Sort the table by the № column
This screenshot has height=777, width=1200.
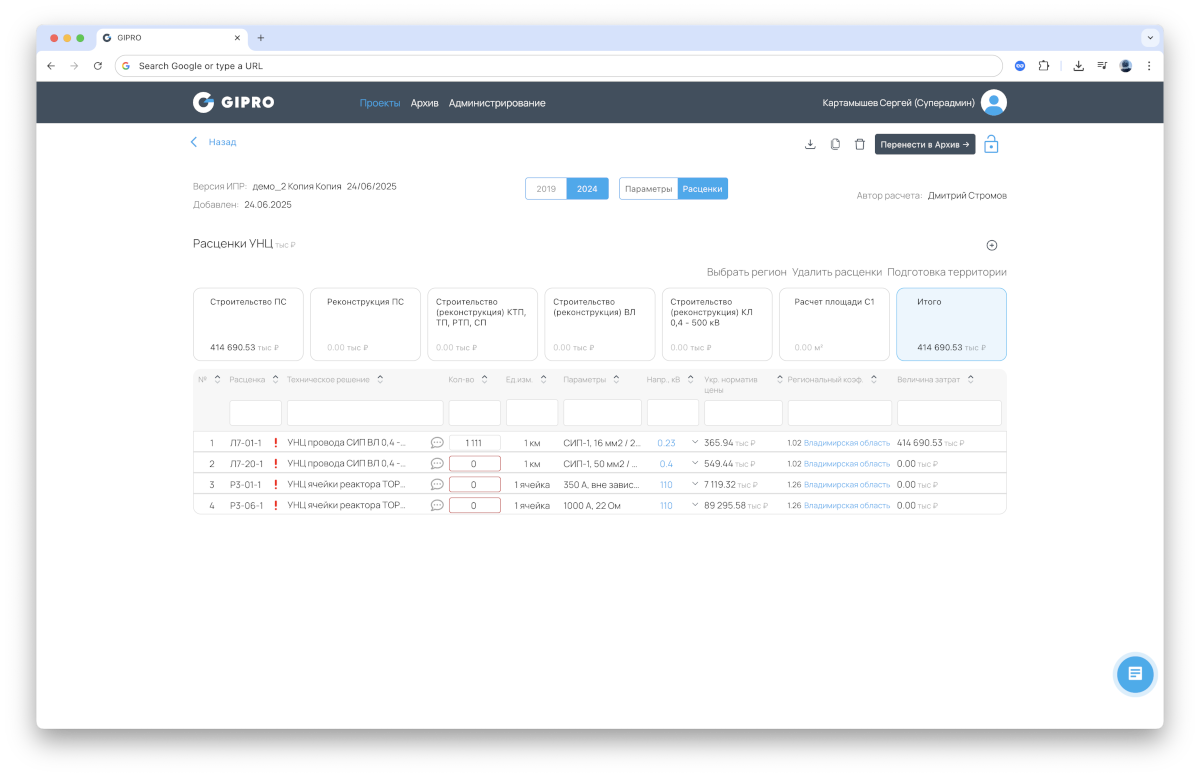(218, 380)
